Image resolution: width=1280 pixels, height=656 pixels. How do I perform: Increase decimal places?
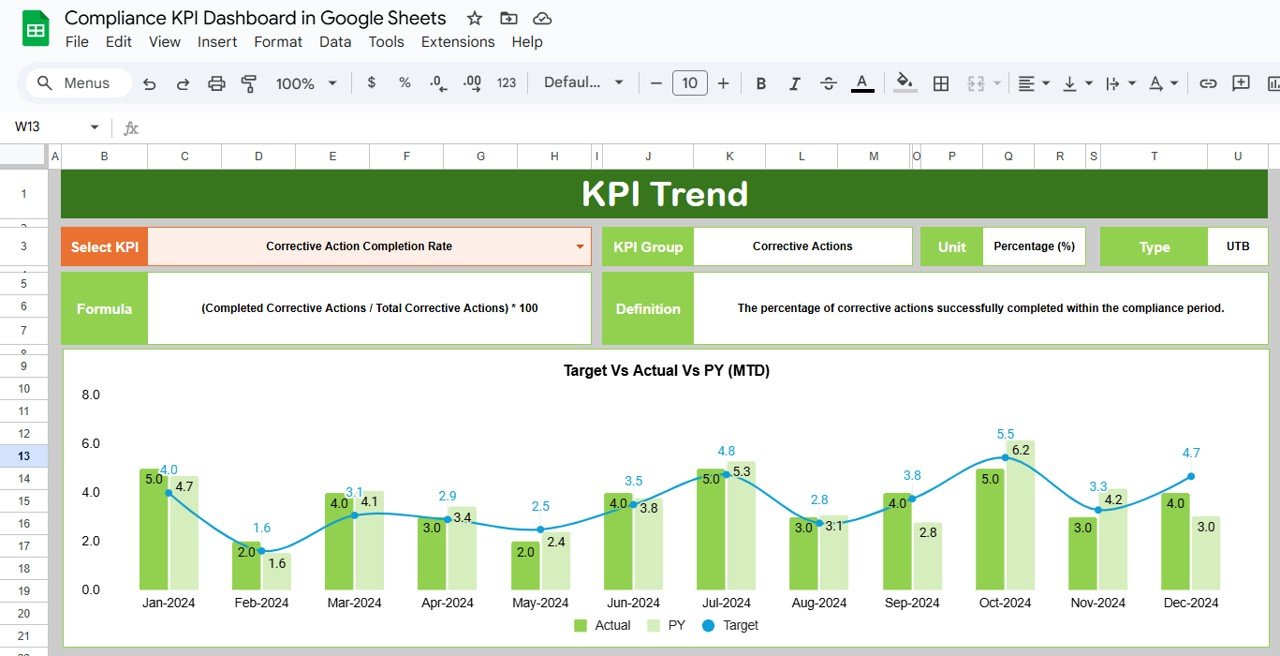tap(472, 83)
